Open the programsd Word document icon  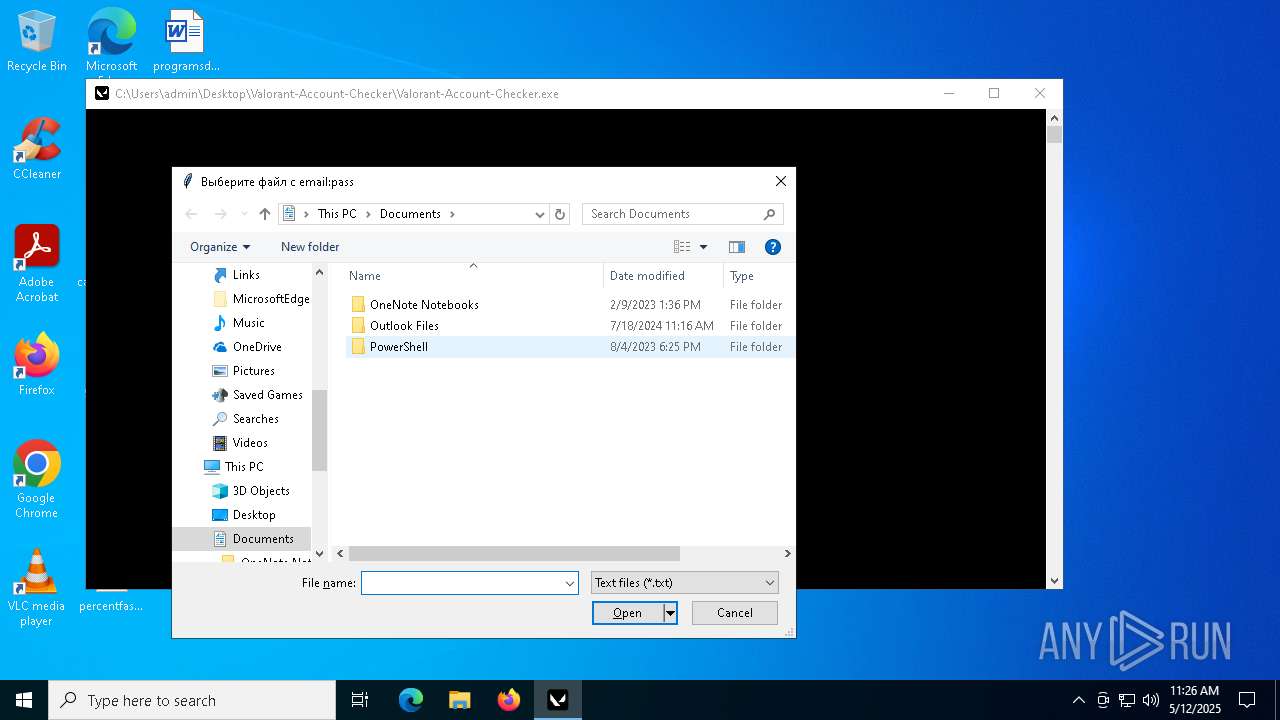[186, 41]
